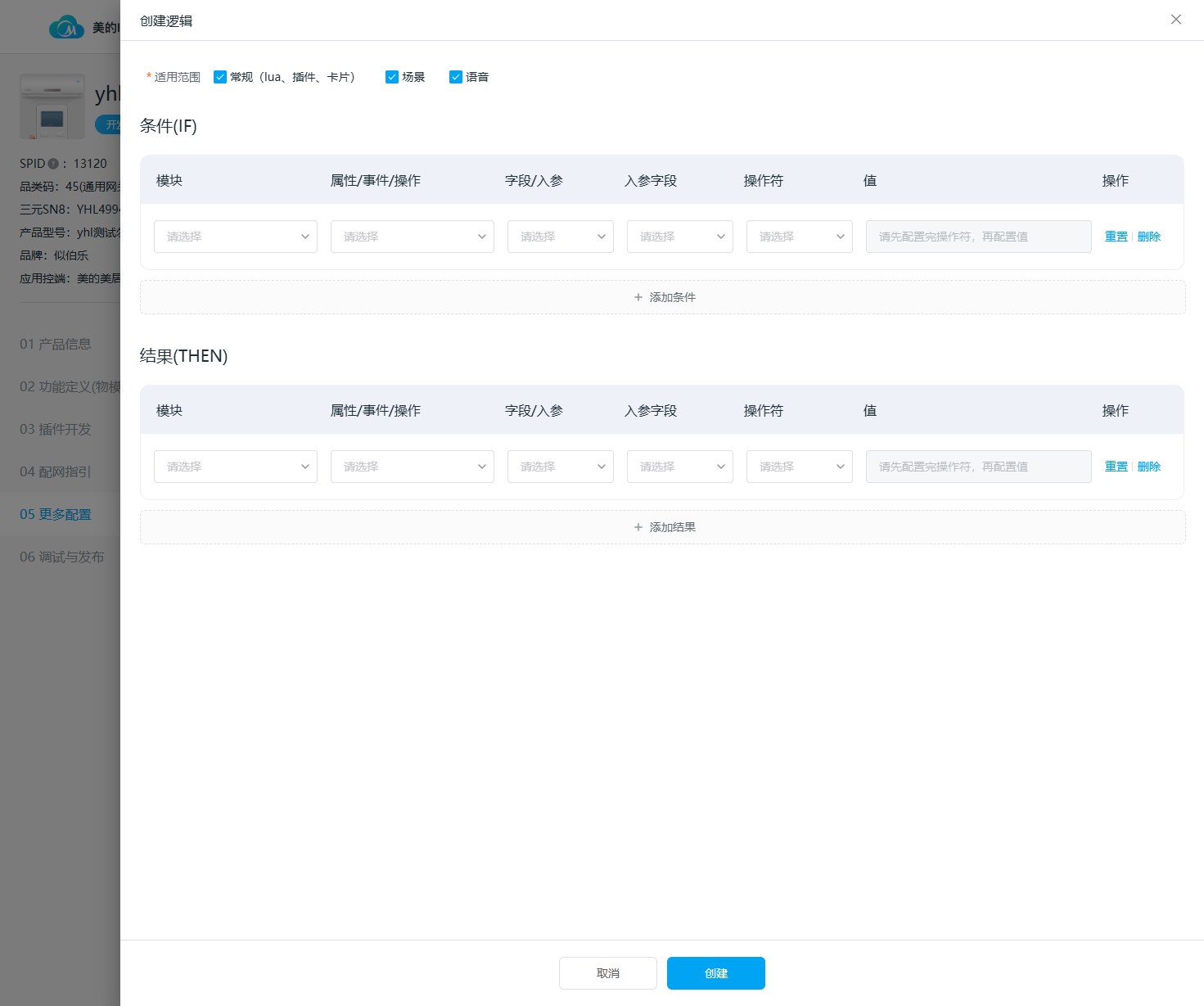
Task: Click the SPID help question mark icon
Action: [x=53, y=164]
